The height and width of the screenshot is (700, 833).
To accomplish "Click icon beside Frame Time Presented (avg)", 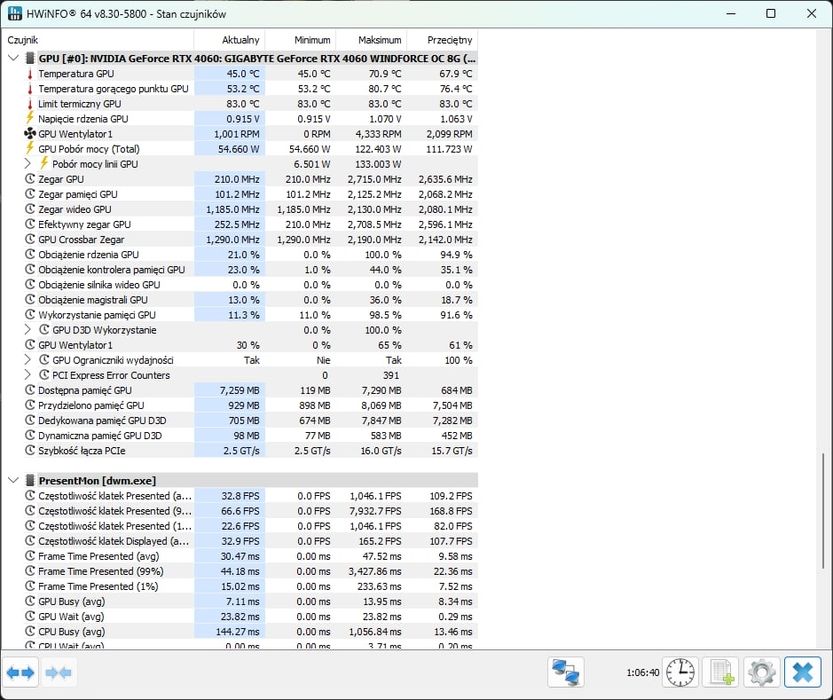I will pyautogui.click(x=30, y=556).
